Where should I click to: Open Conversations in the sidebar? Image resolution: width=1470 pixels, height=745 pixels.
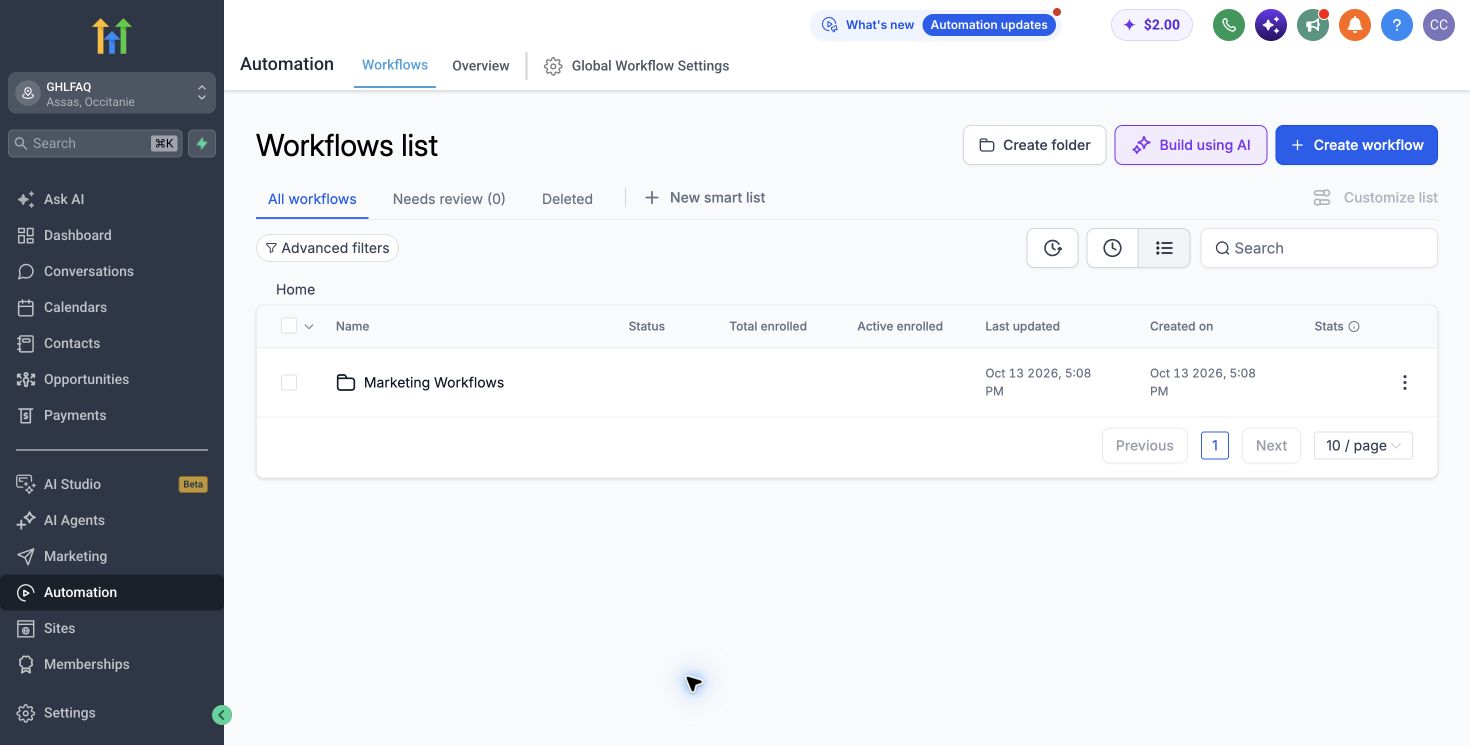point(112,271)
